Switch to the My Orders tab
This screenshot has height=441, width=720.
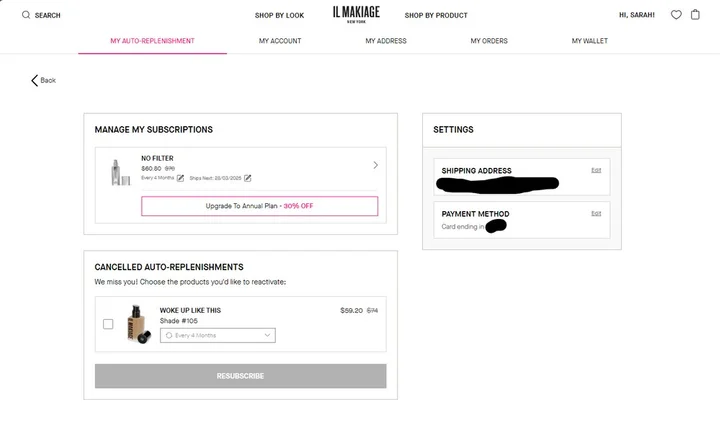pos(489,41)
